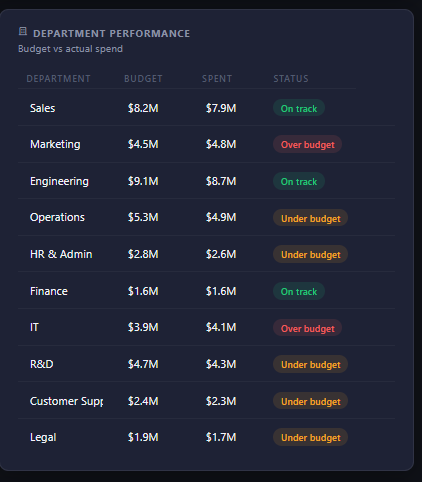
Task: Click the $4.8M Marketing spent value
Action: pyautogui.click(x=221, y=144)
